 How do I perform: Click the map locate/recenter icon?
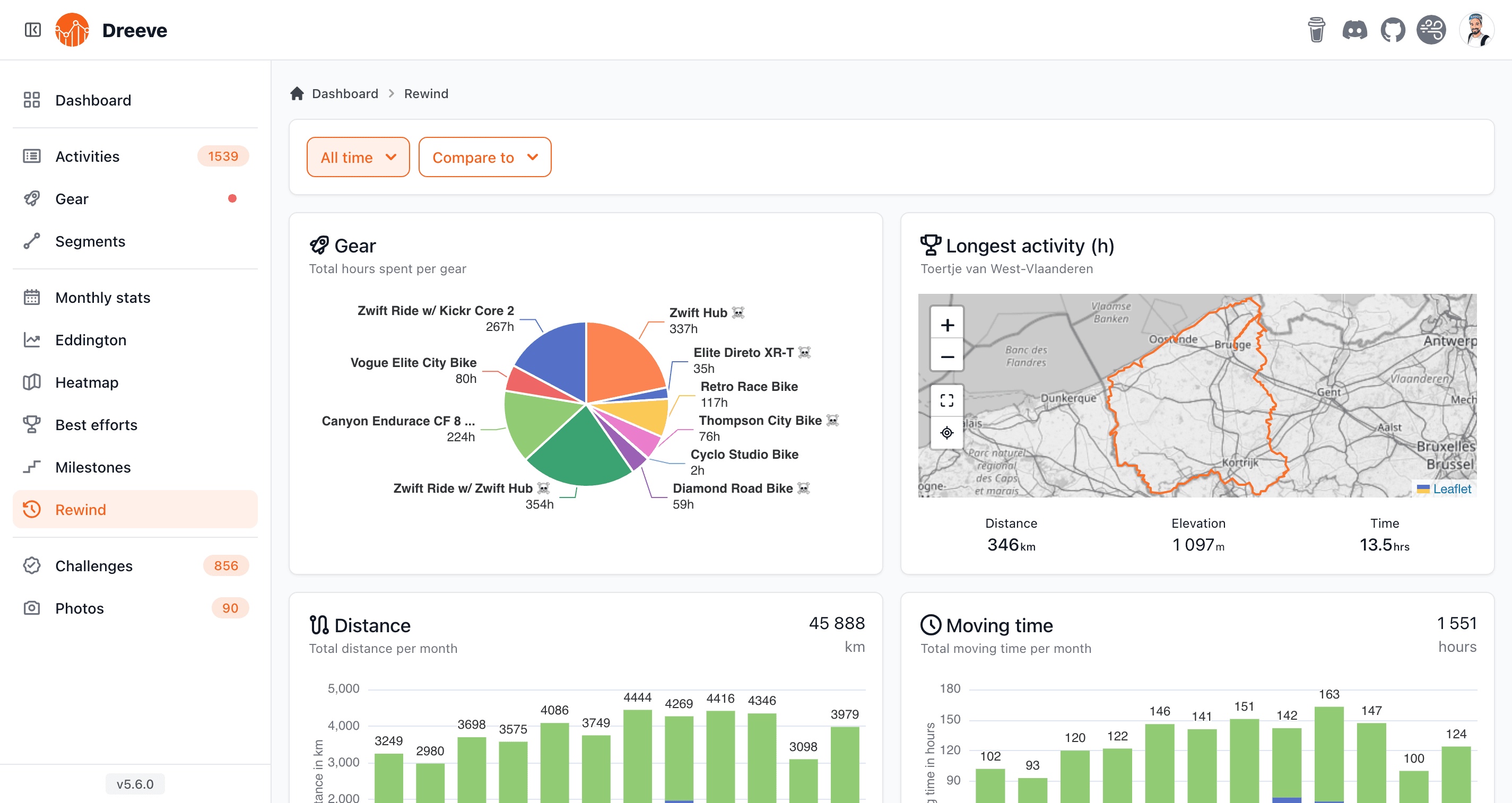click(x=947, y=433)
